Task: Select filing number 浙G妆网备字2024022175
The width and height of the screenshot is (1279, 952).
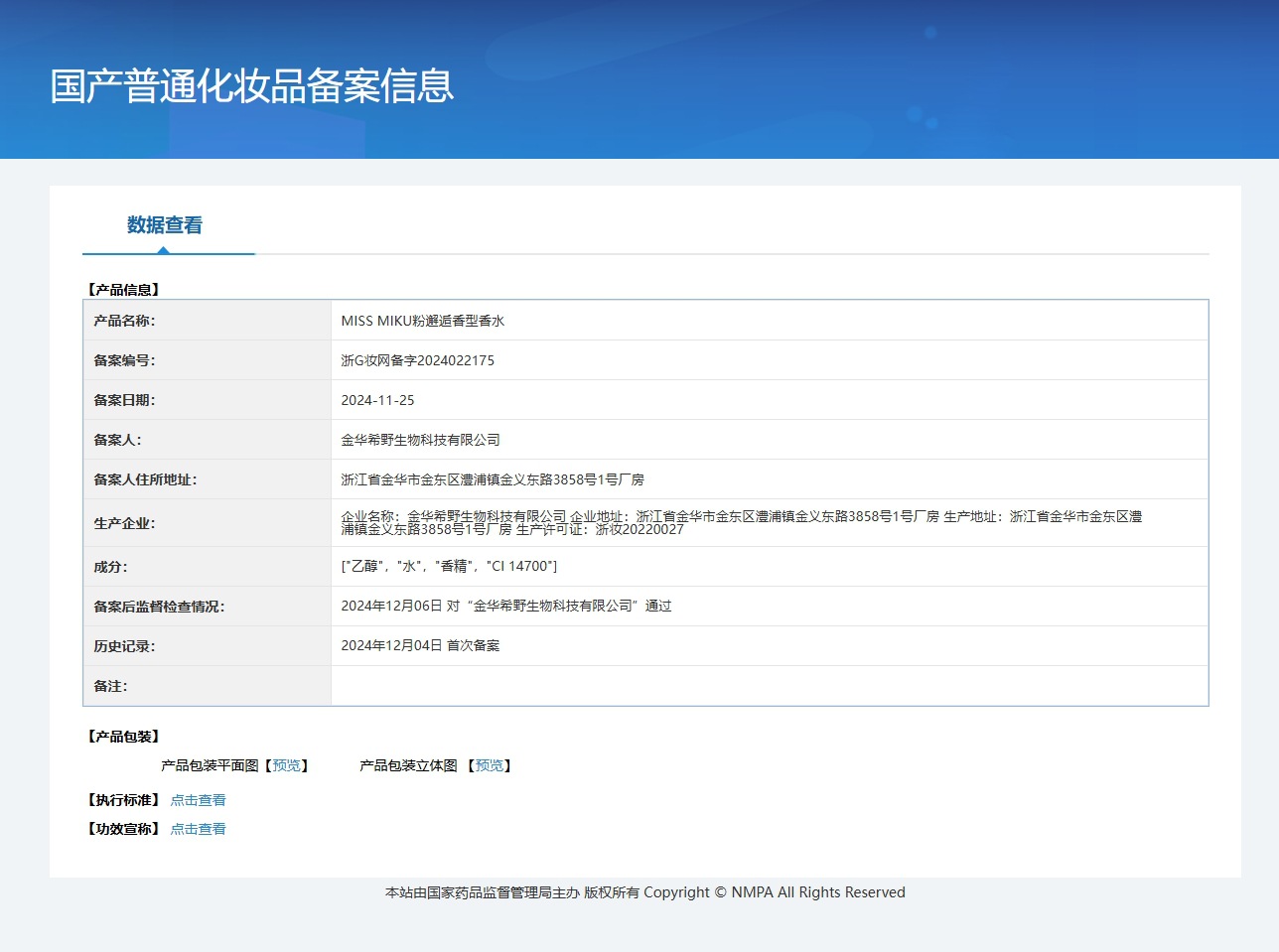Action: click(x=418, y=360)
